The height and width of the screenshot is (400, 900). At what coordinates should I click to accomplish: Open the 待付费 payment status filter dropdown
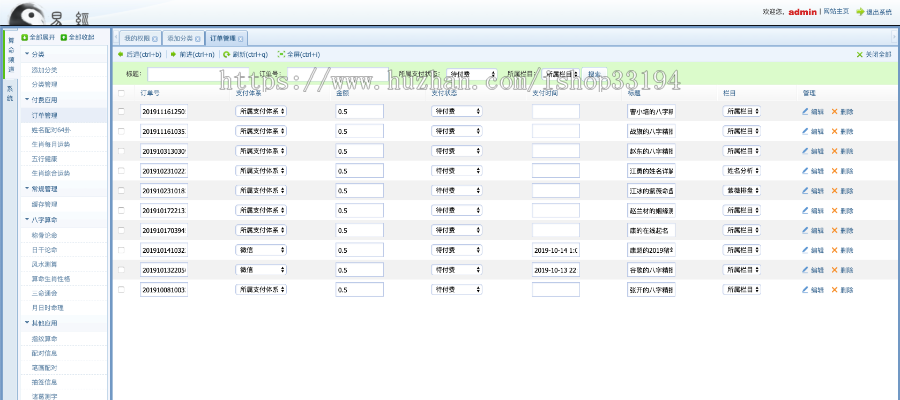[x=471, y=74]
